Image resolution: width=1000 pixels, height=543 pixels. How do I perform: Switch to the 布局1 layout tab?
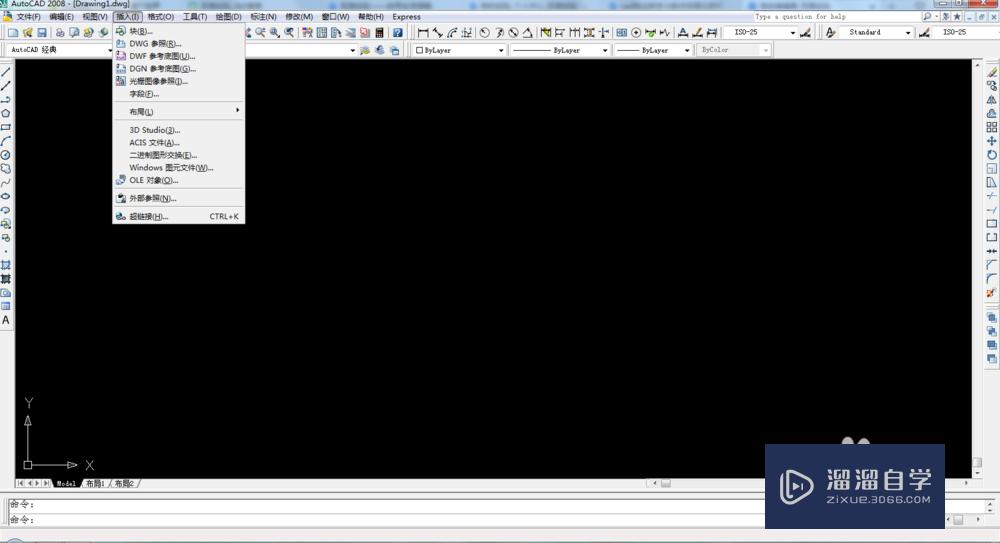tap(95, 484)
